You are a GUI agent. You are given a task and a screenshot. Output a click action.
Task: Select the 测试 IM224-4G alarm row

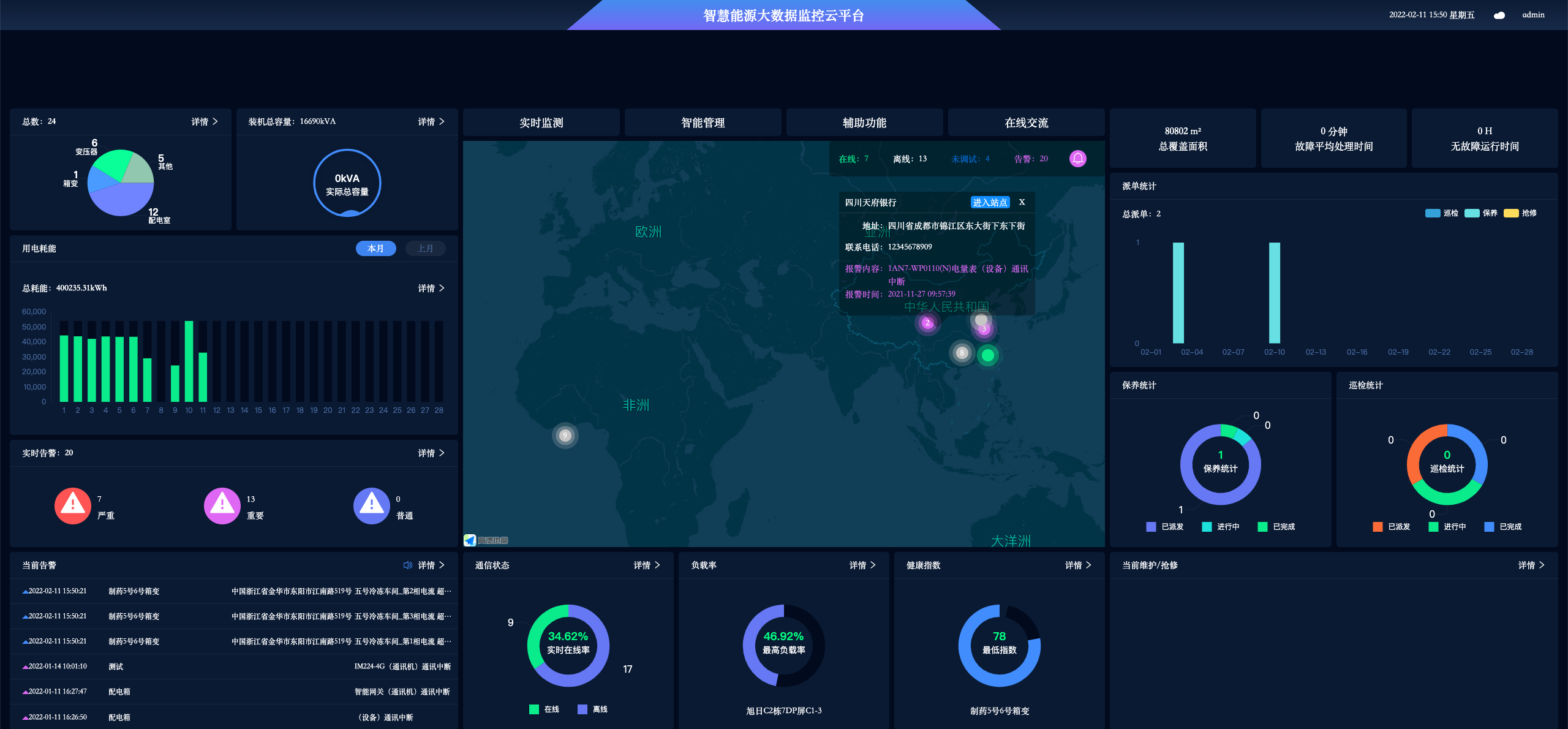tap(234, 667)
